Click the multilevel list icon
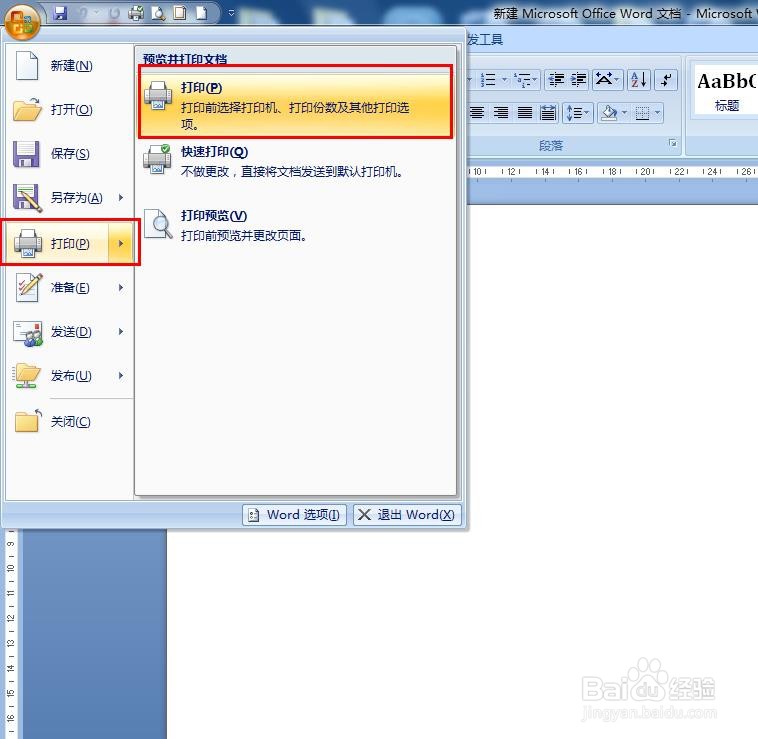 coord(522,80)
